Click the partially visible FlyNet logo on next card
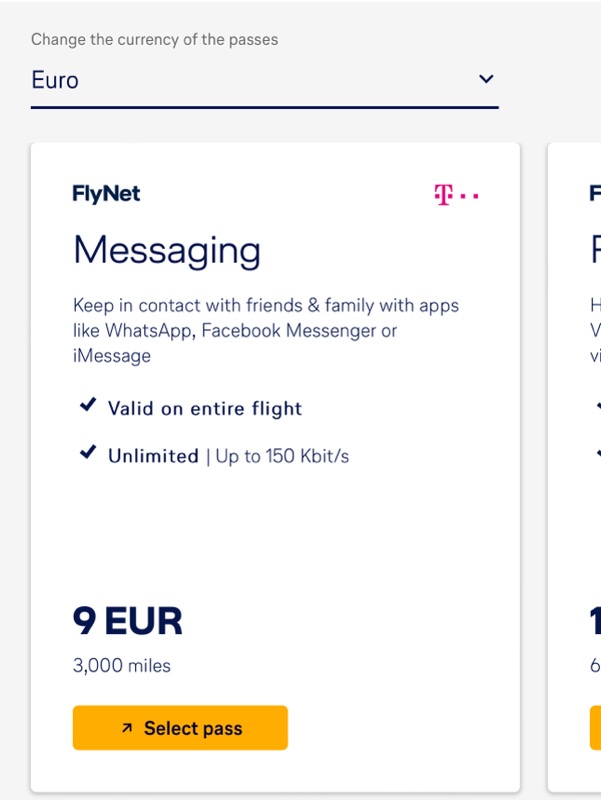 [x=595, y=194]
